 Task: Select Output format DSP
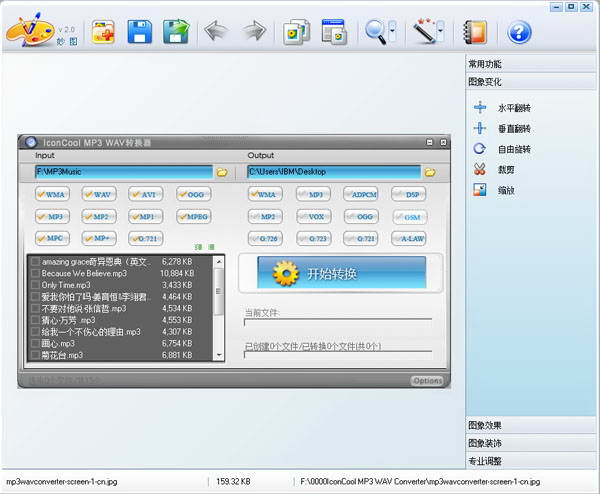409,194
